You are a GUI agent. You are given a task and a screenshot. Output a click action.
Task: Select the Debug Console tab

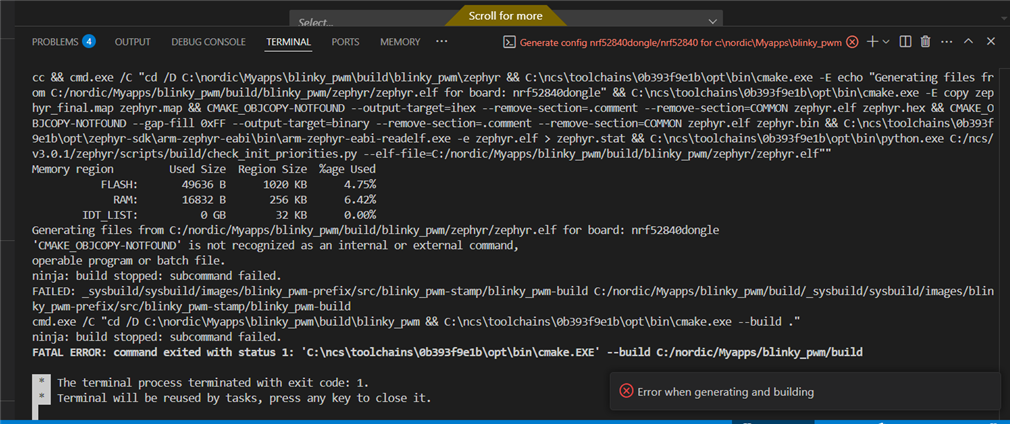tap(208, 42)
